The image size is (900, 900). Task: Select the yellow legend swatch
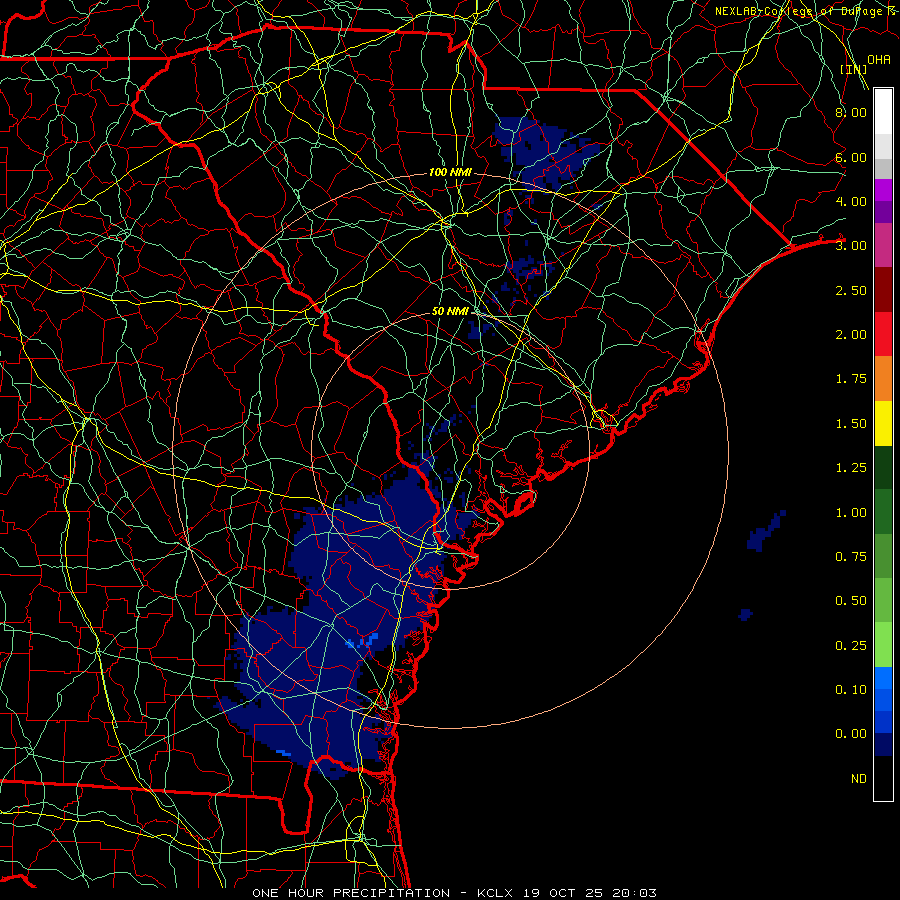point(883,423)
